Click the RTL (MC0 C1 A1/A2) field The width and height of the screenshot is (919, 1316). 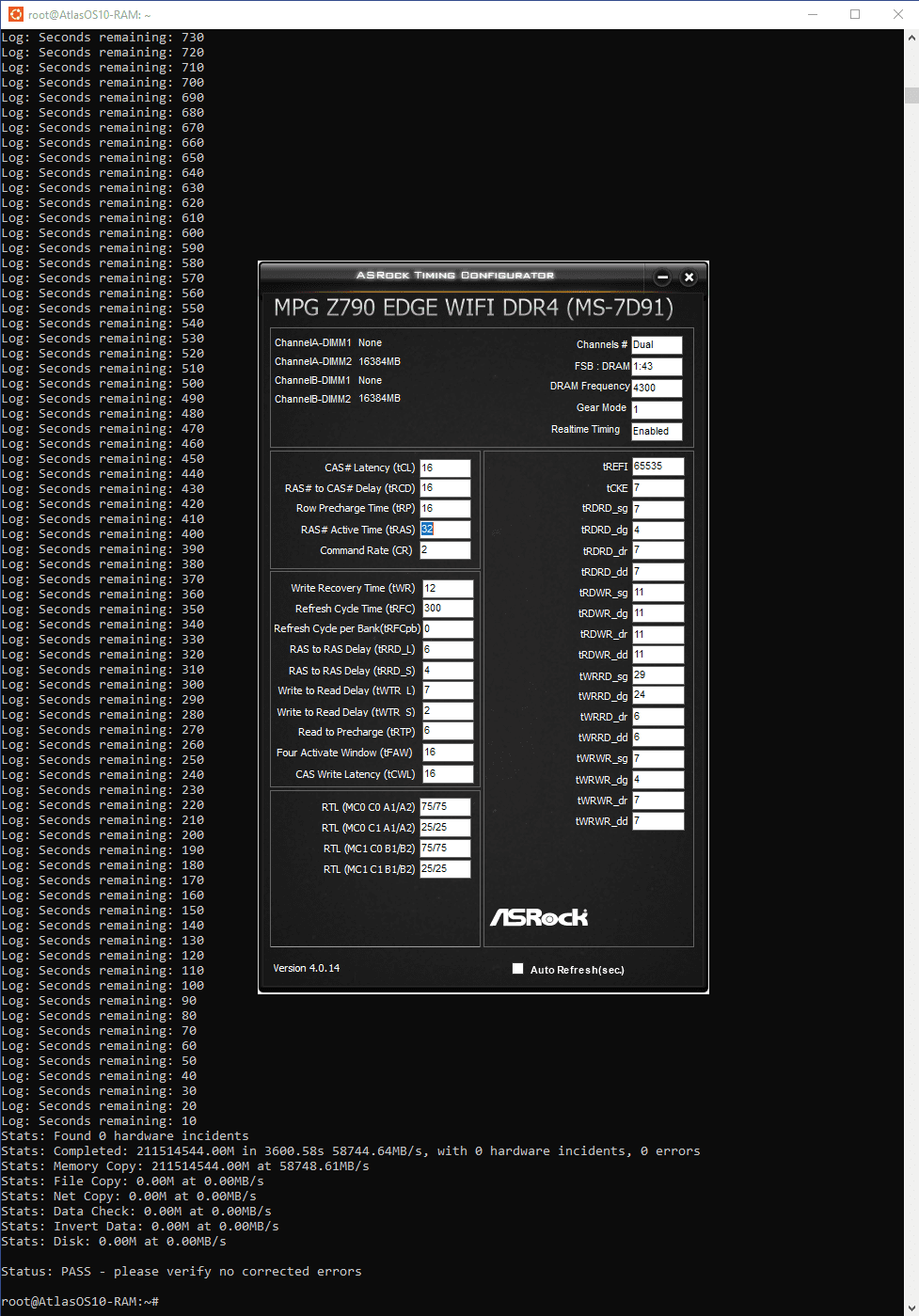pos(445,828)
